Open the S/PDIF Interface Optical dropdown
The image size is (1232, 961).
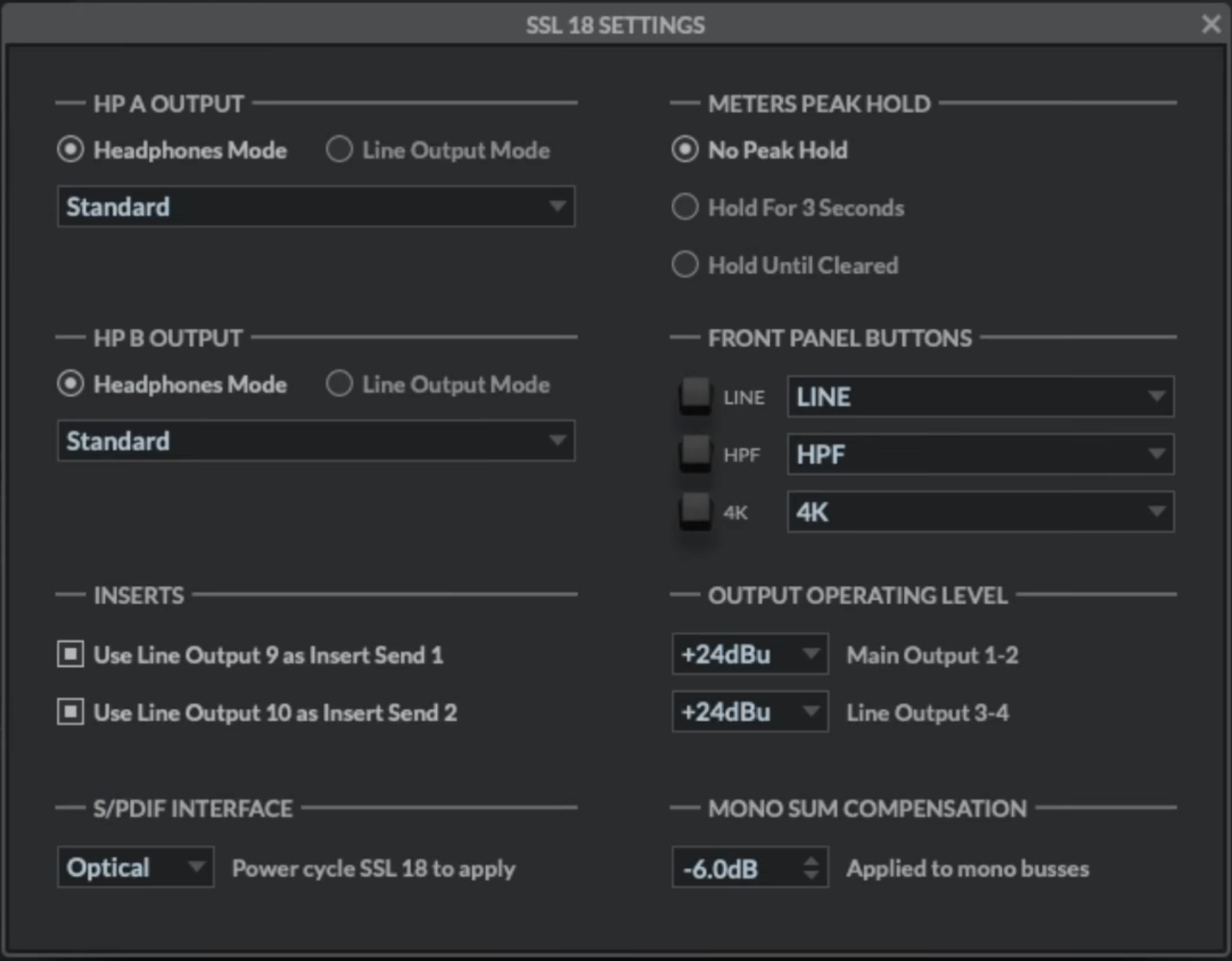pyautogui.click(x=135, y=867)
